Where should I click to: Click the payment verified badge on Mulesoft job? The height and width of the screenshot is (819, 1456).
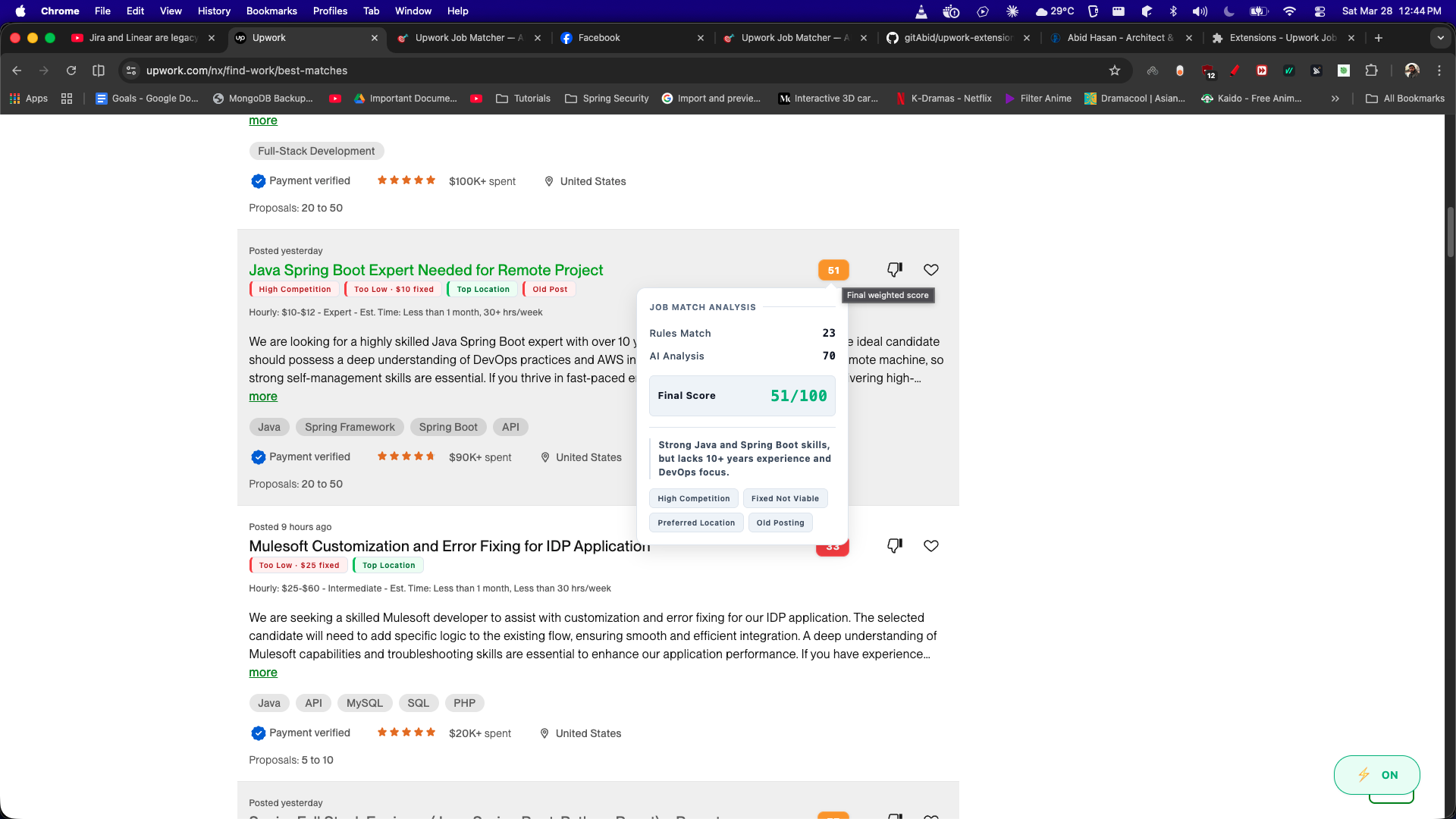[x=258, y=733]
